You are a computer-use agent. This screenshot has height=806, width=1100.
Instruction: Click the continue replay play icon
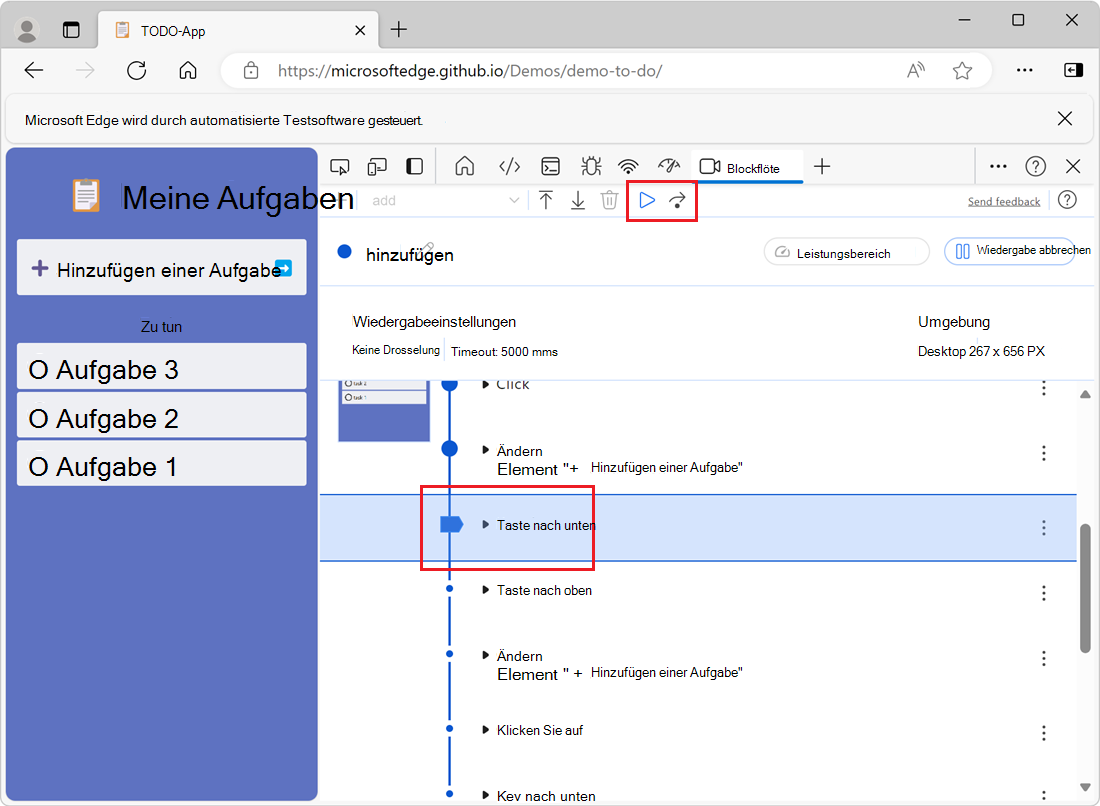pyautogui.click(x=647, y=201)
